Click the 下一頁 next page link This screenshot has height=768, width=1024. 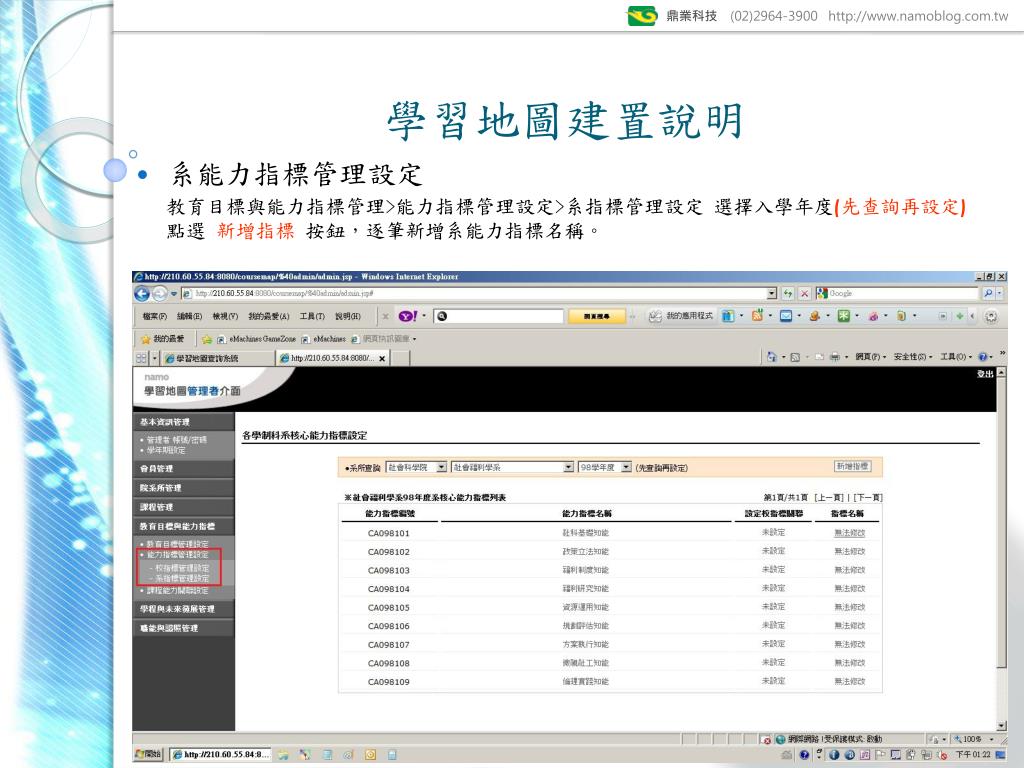click(867, 498)
